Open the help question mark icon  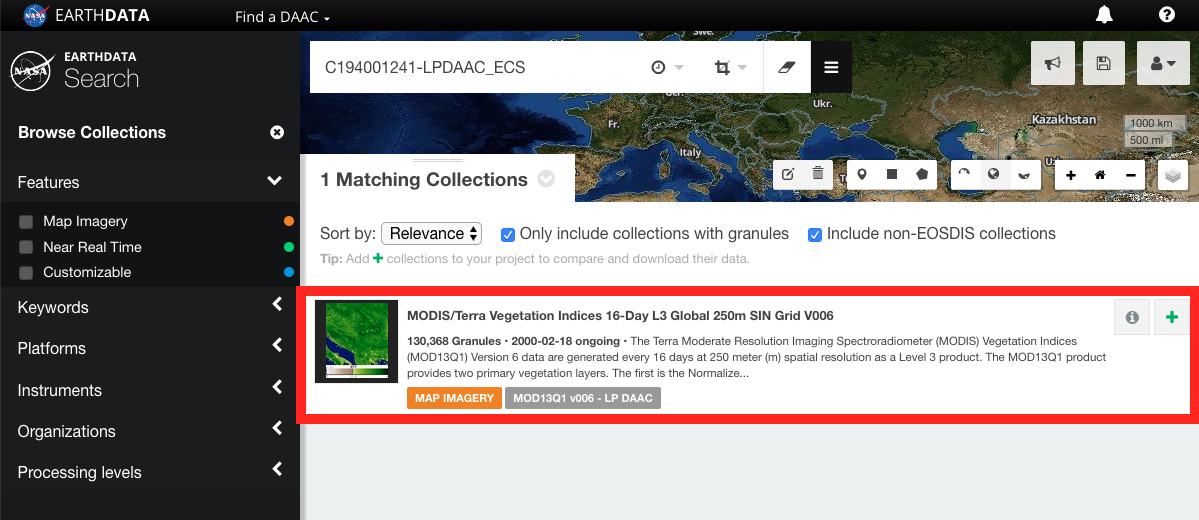click(1166, 15)
